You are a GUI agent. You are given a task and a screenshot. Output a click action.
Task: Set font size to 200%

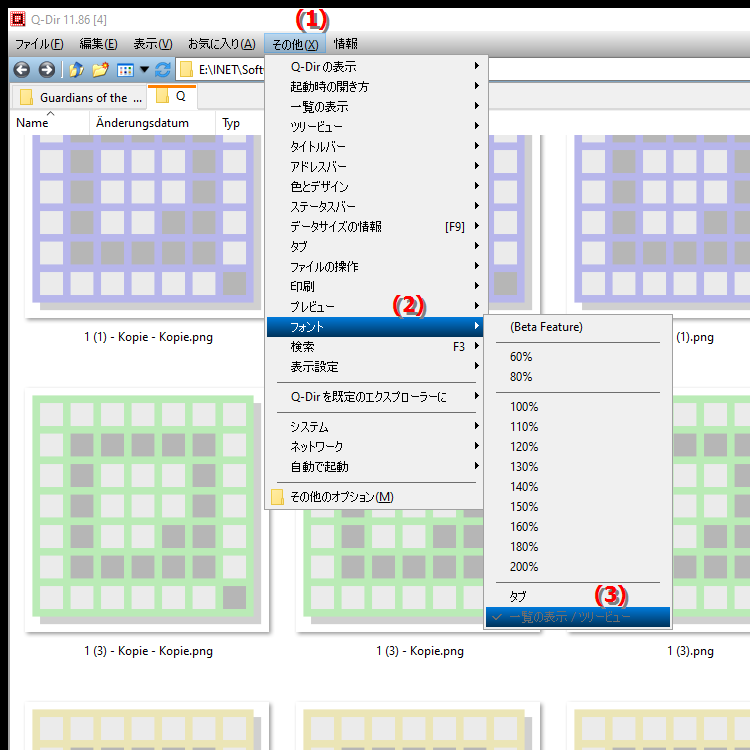(x=578, y=567)
